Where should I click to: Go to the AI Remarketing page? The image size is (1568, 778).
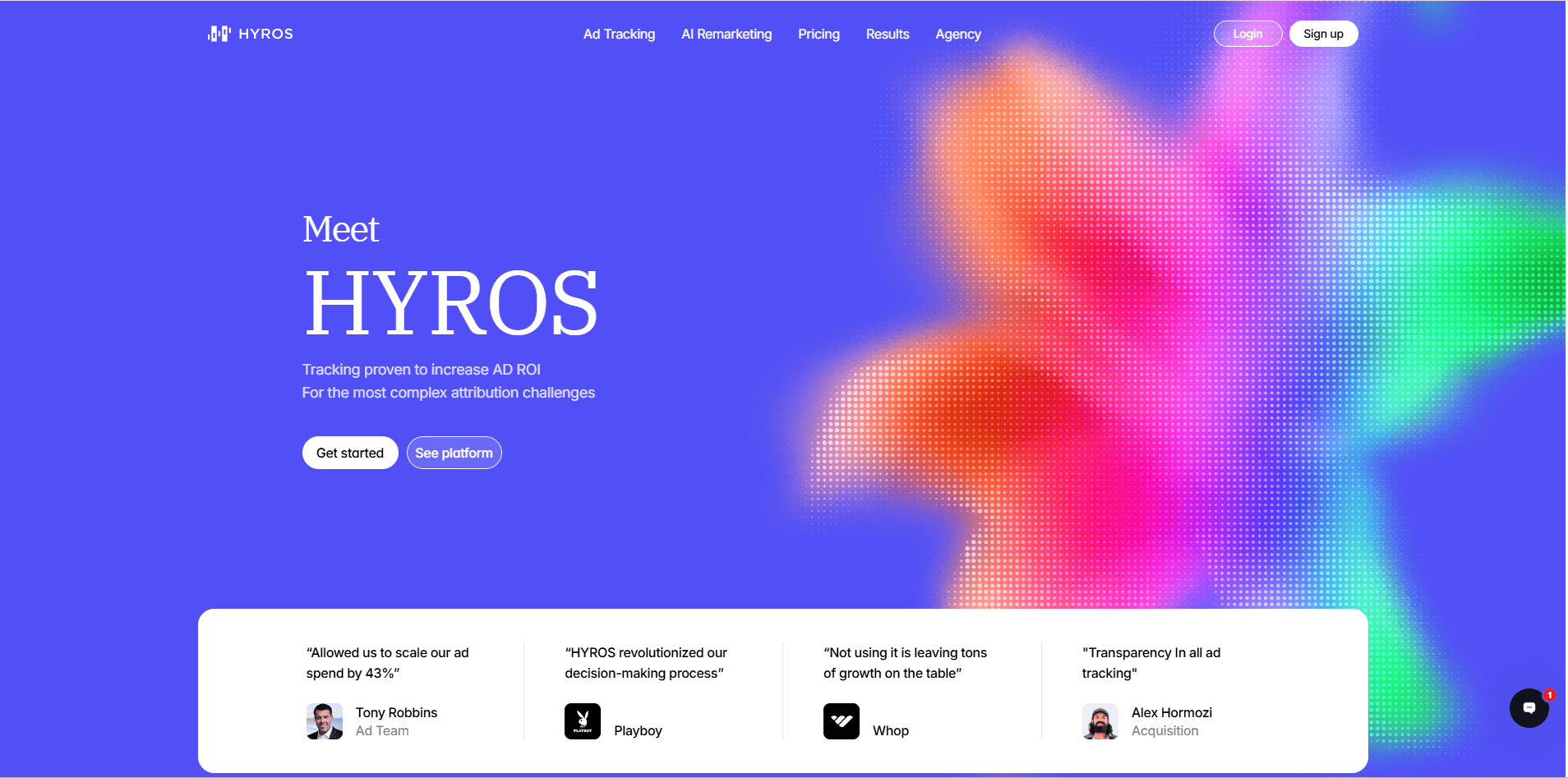pos(726,35)
